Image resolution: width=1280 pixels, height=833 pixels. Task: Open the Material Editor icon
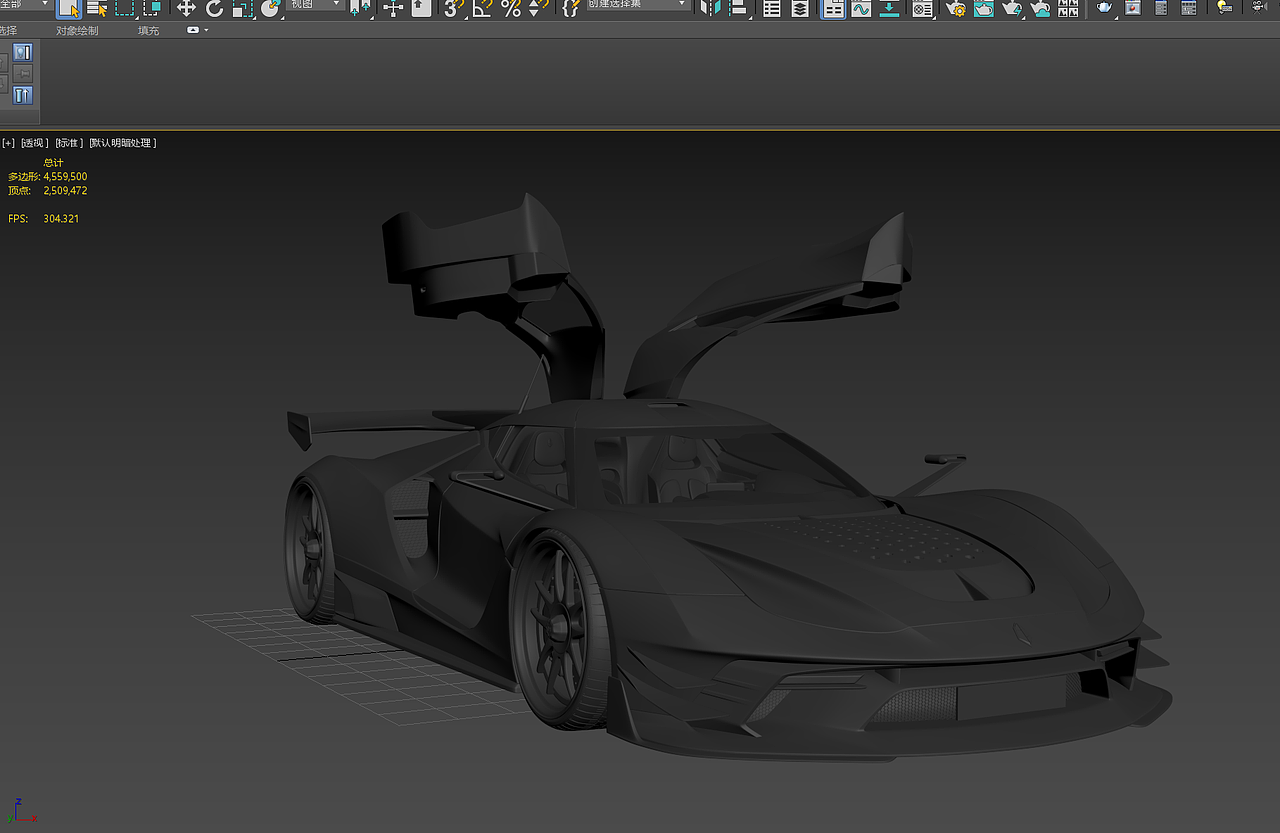(922, 9)
